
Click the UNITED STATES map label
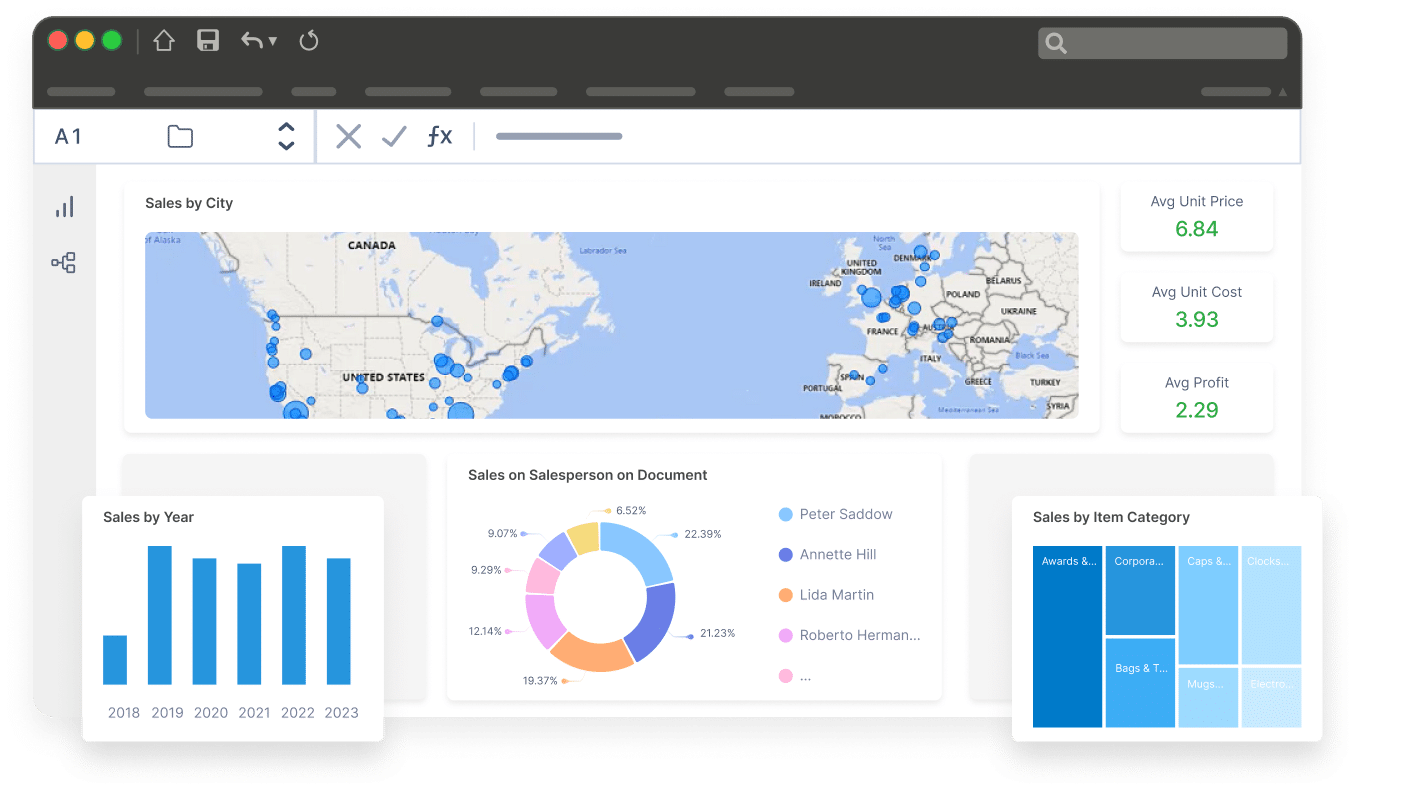point(384,378)
